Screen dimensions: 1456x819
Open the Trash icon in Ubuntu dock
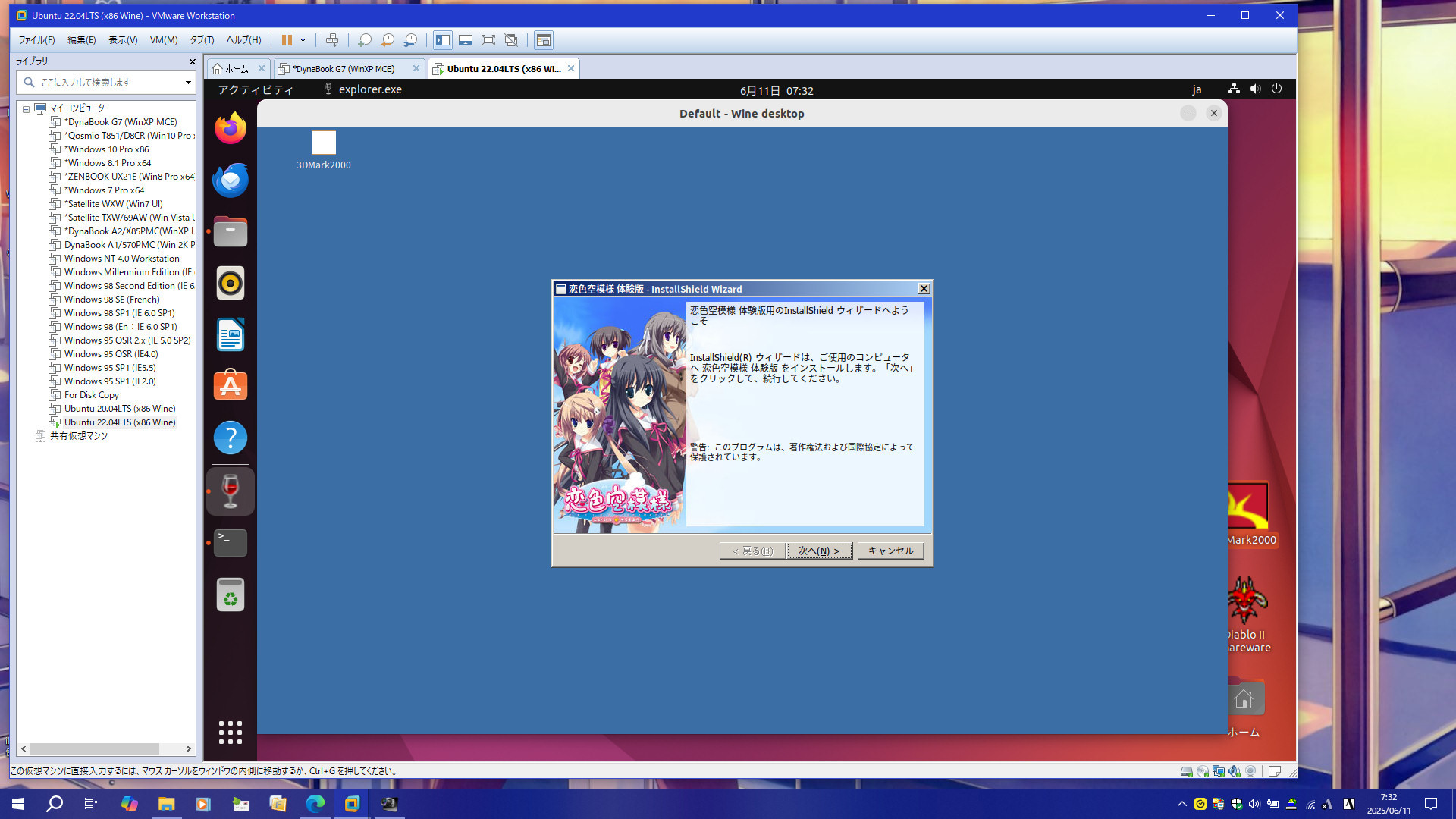click(x=231, y=595)
